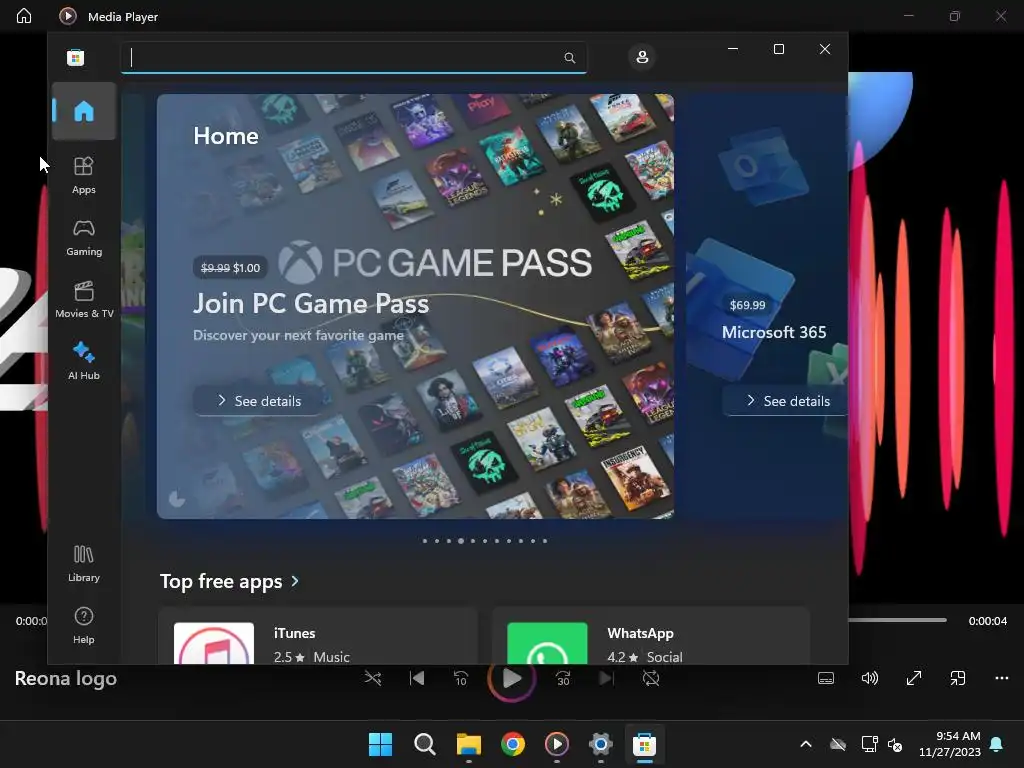Open Help in Store sidebar
1024x768 pixels.
pos(84,626)
